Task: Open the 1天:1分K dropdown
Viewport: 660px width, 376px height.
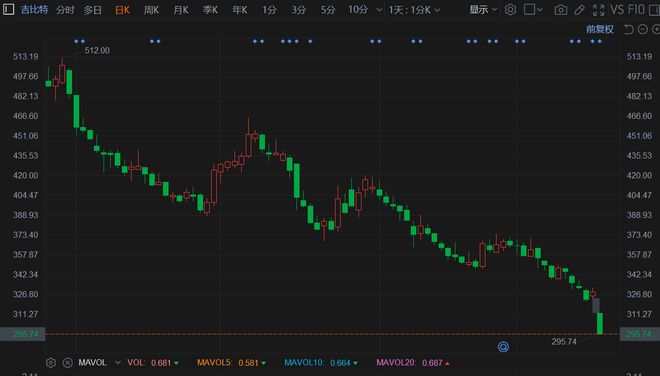Action: [414, 10]
